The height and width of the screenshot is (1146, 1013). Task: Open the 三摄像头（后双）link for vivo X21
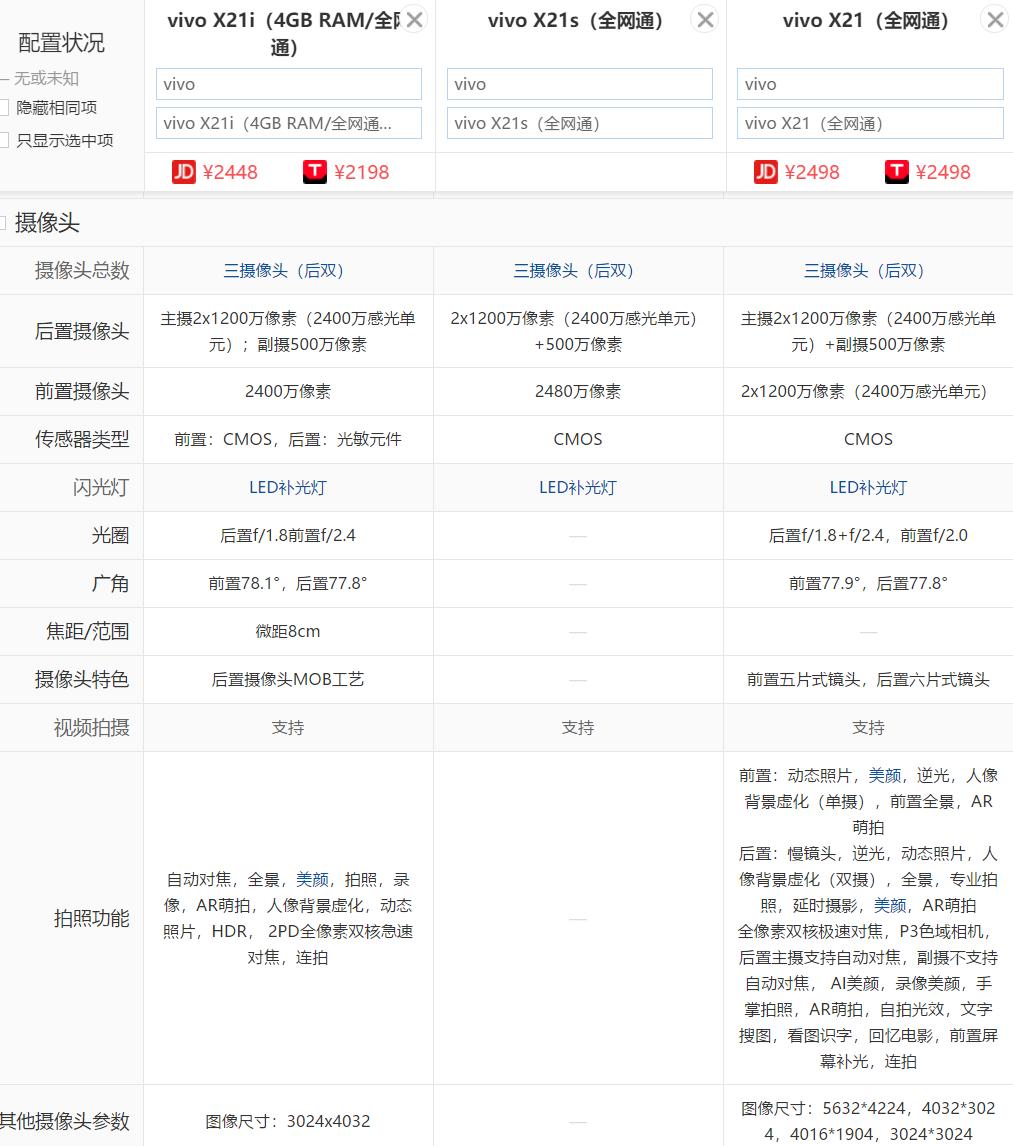click(x=868, y=270)
